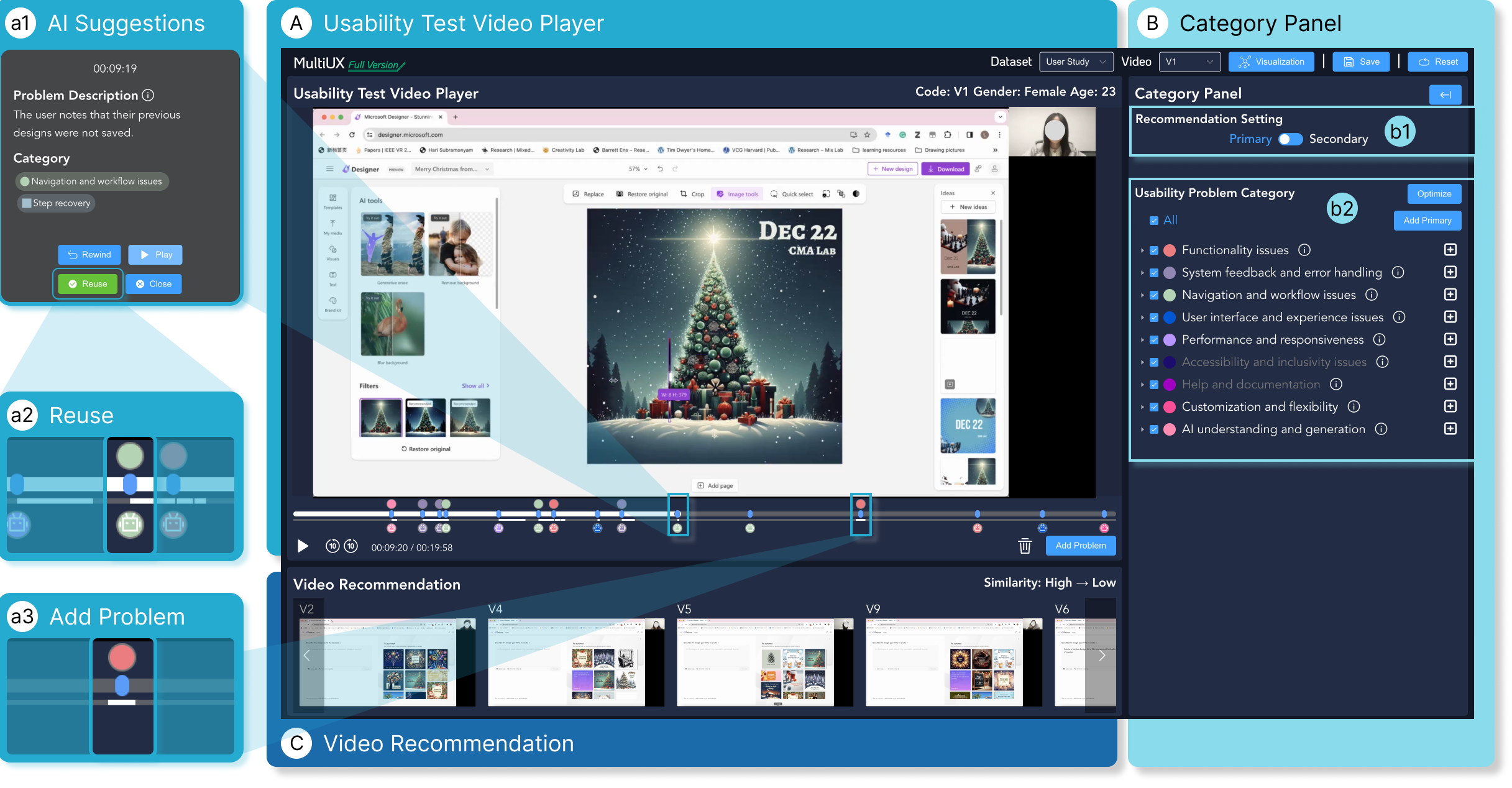Click the trash icon near Add Problem
Image resolution: width=1512 pixels, height=788 pixels.
coord(1025,546)
